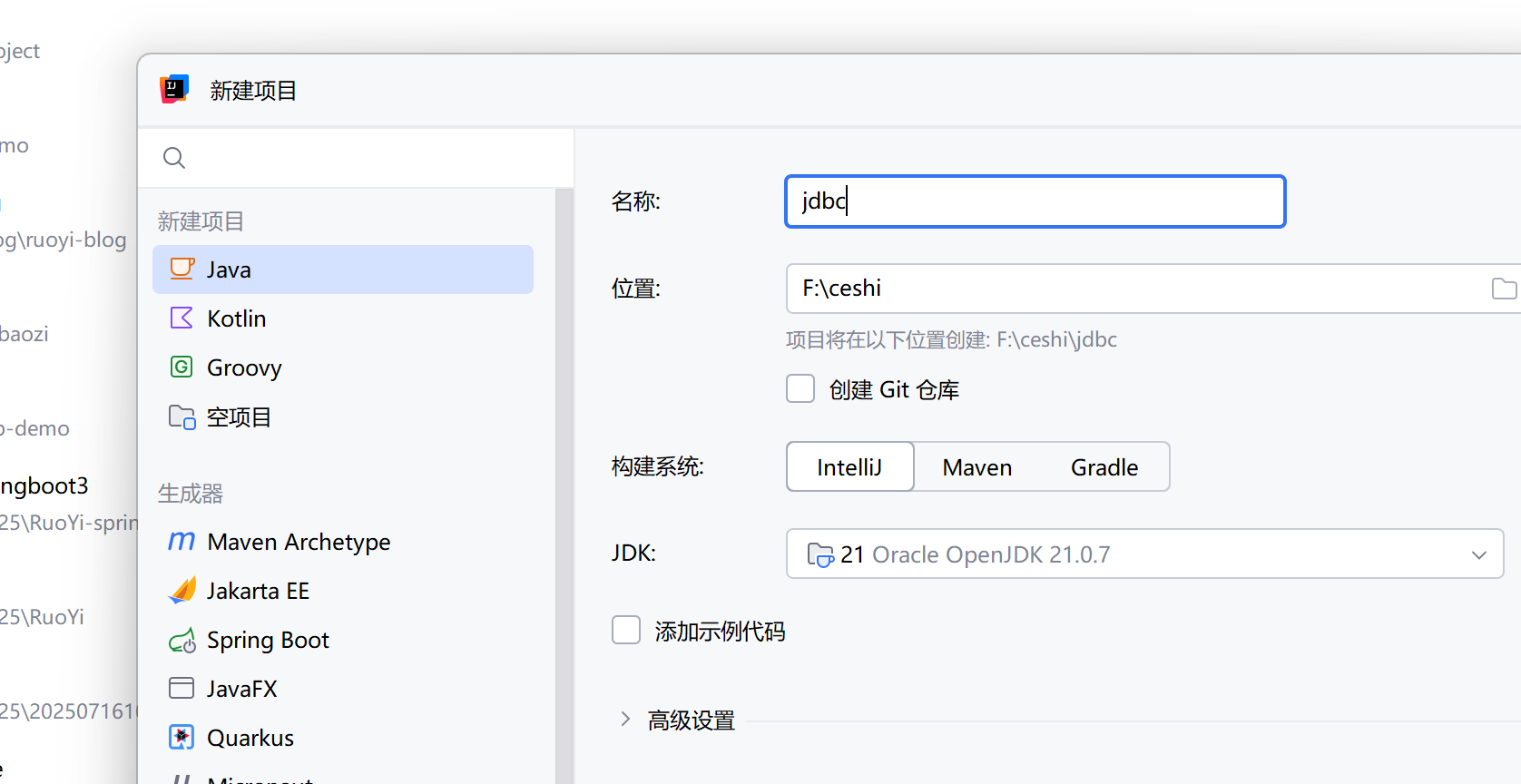Select Java in project type list
This screenshot has width=1521, height=784.
tap(343, 269)
